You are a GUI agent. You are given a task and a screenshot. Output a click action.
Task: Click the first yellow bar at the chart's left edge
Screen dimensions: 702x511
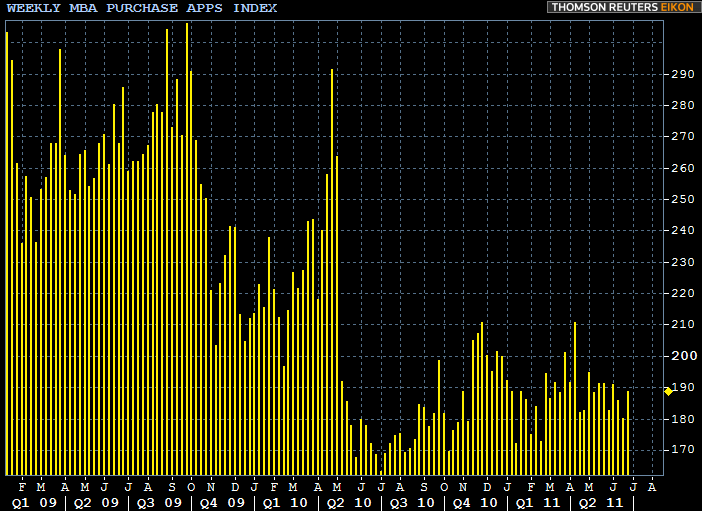(7, 250)
